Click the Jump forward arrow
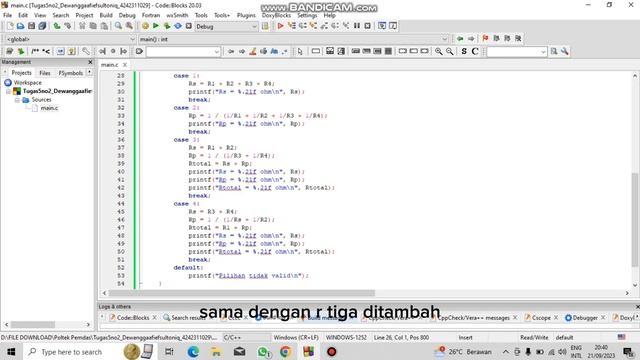 [471, 39]
